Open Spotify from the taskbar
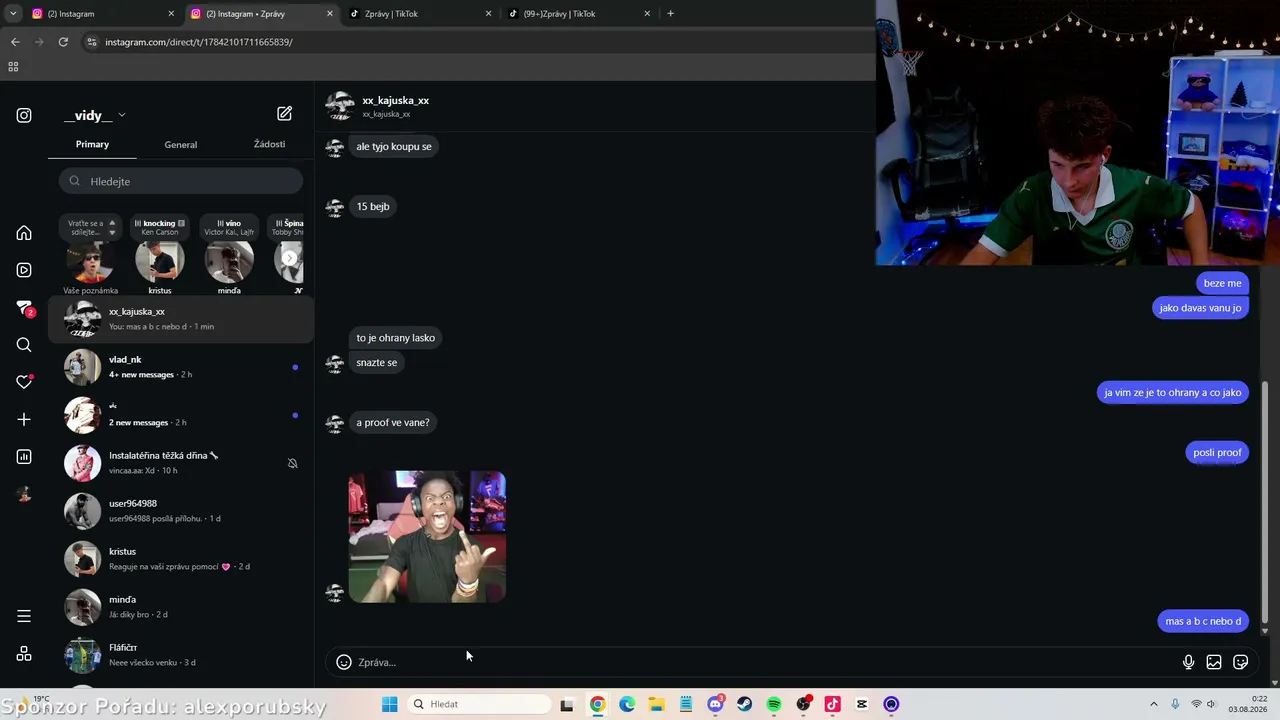 pyautogui.click(x=774, y=704)
